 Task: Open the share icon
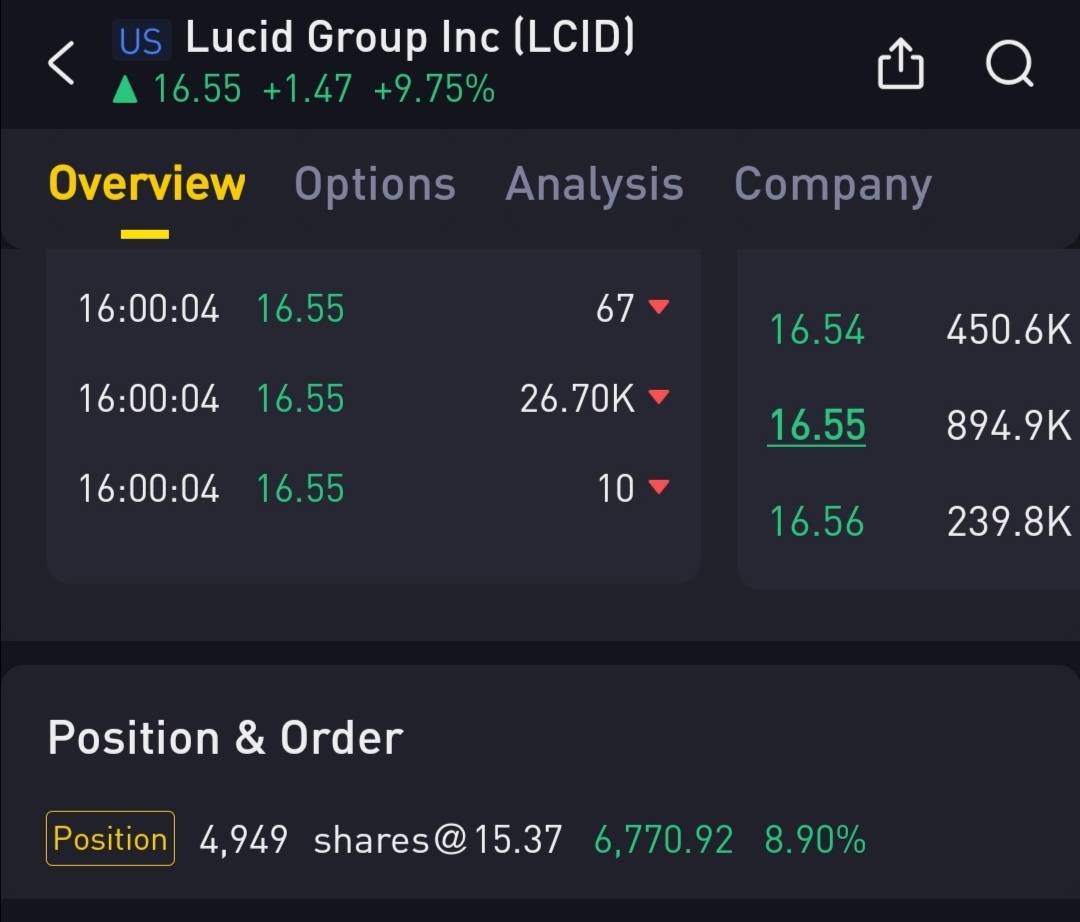[x=900, y=64]
